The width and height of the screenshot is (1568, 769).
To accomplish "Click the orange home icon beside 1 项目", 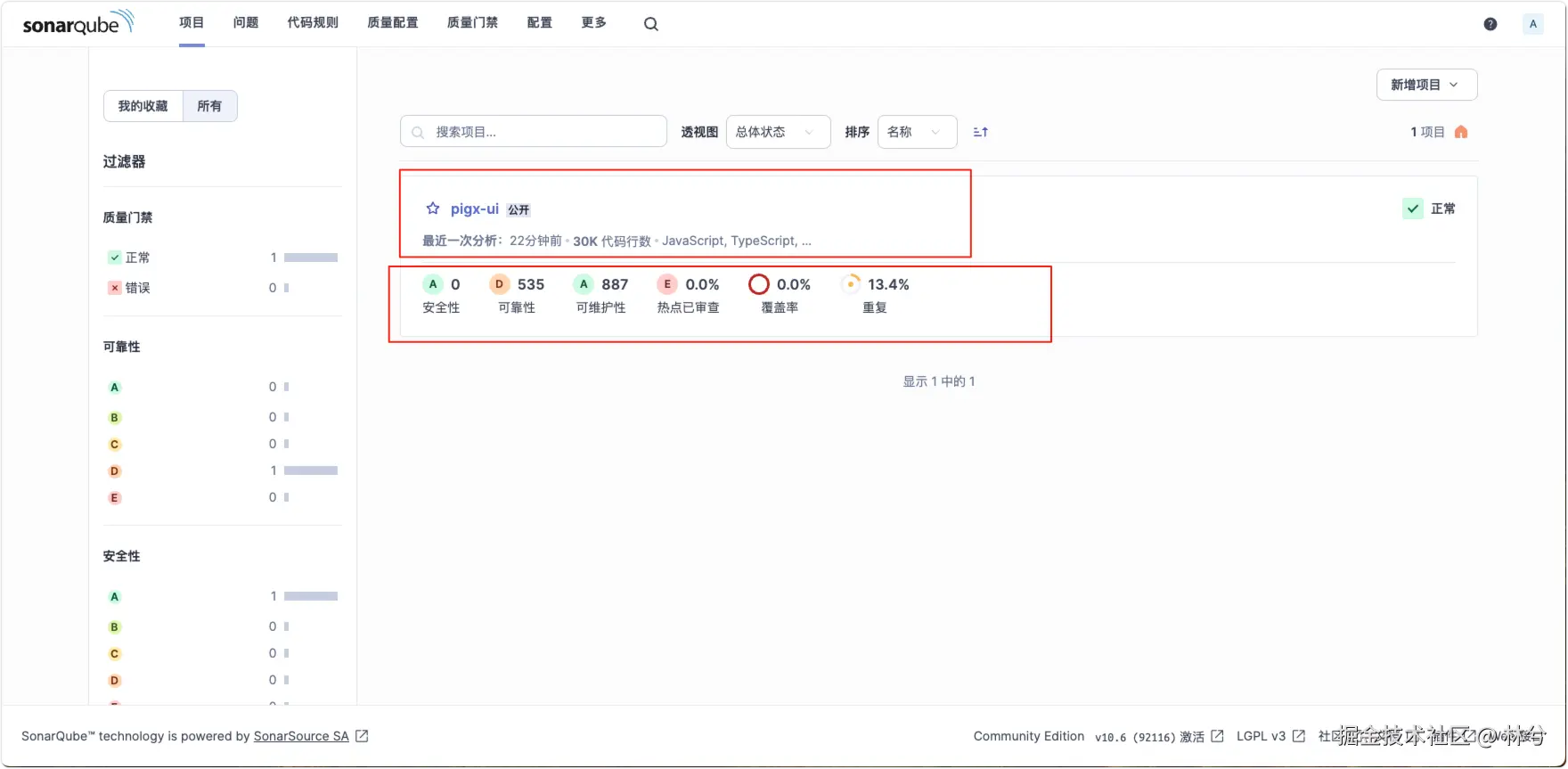I will (x=1461, y=132).
